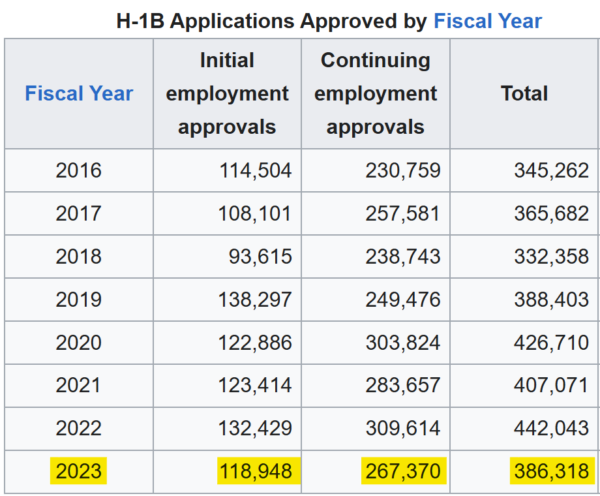This screenshot has width=600, height=496.
Task: Select the 'Total' column header
Action: pyautogui.click(x=525, y=93)
